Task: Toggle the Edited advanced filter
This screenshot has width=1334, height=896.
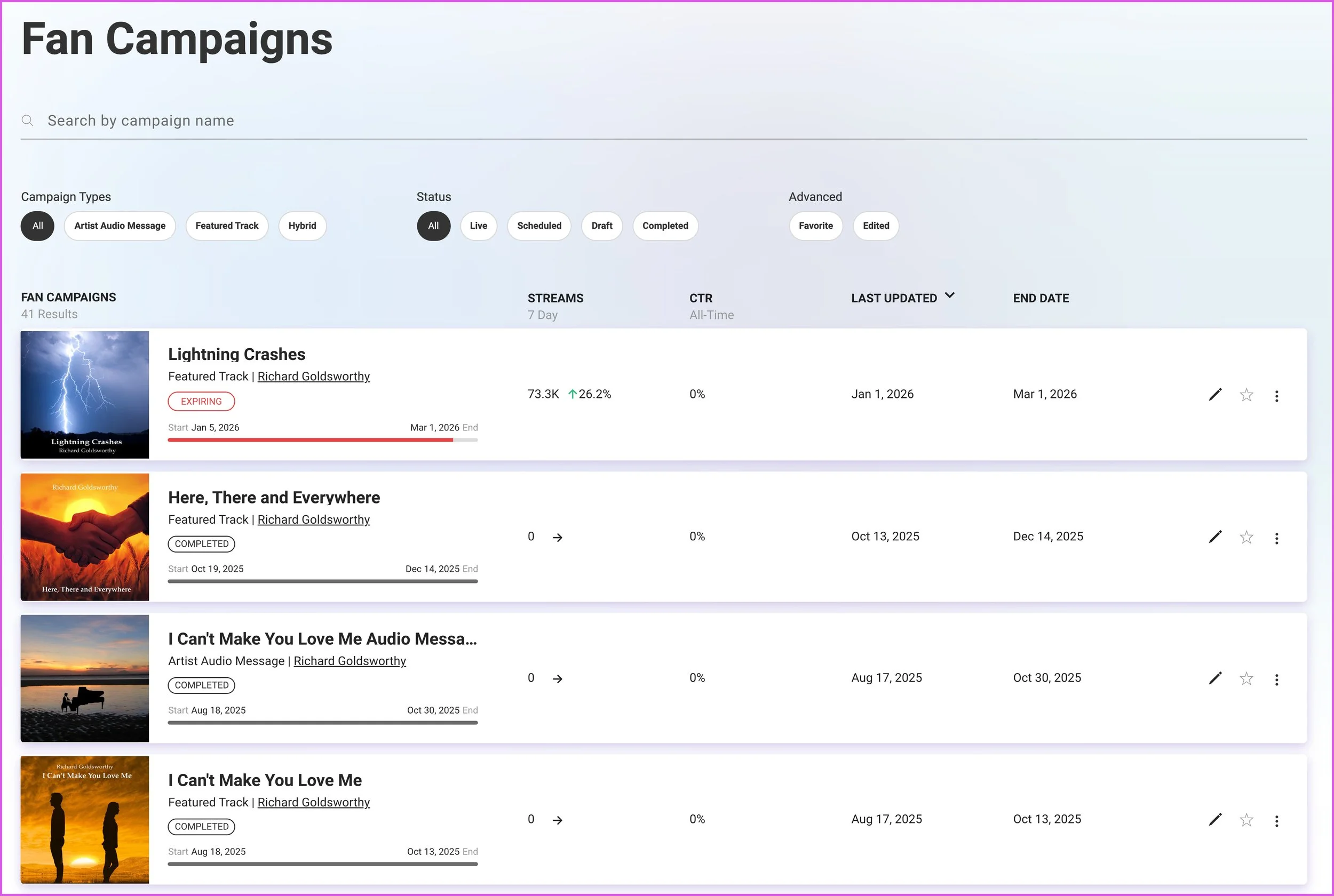Action: [875, 226]
